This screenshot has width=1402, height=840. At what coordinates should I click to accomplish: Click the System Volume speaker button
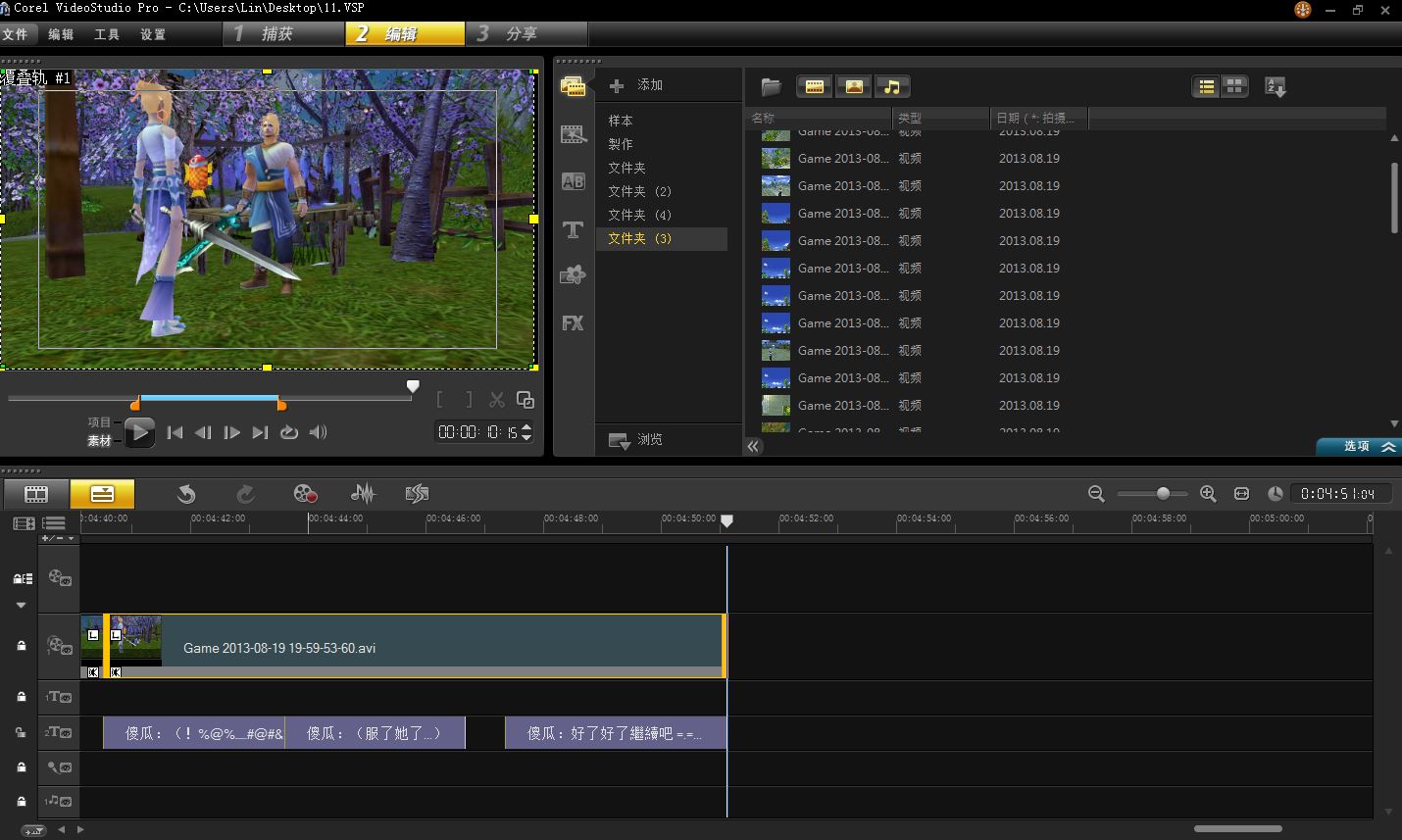pyautogui.click(x=318, y=432)
